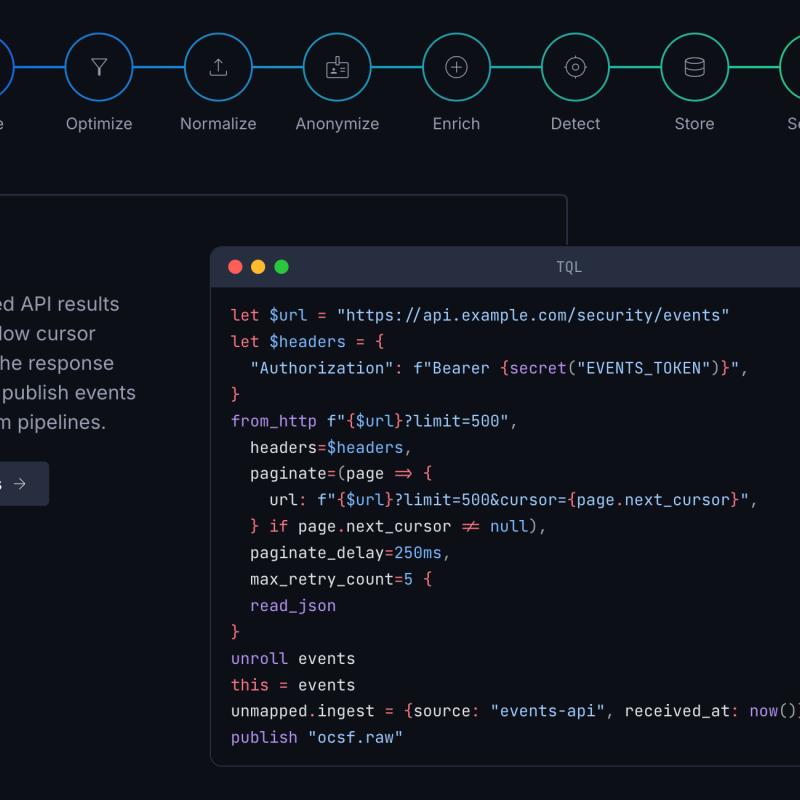Click the TQL title in code window
This screenshot has width=800, height=800.
[569, 267]
